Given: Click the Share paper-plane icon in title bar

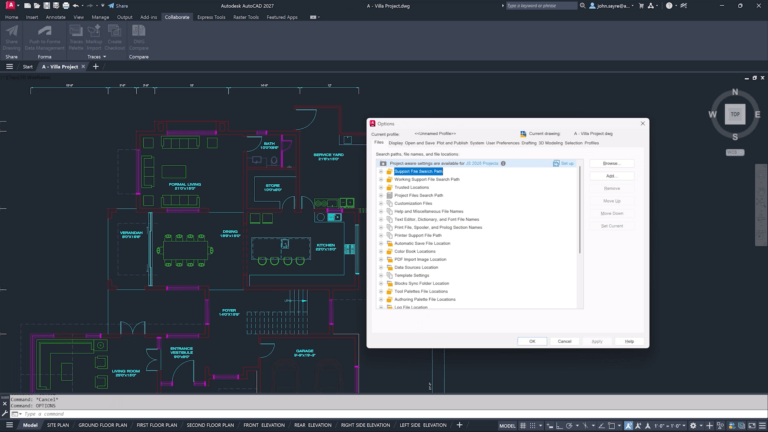Looking at the screenshot, I should [111, 6].
